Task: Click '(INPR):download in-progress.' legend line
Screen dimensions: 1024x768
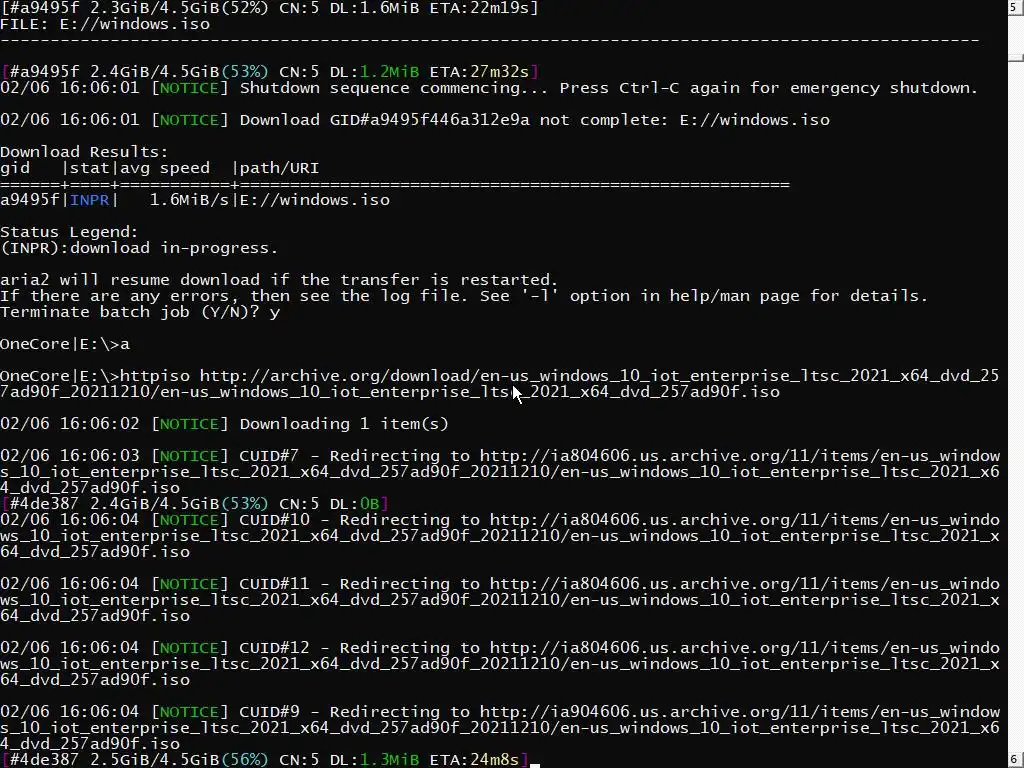Action: (x=139, y=248)
